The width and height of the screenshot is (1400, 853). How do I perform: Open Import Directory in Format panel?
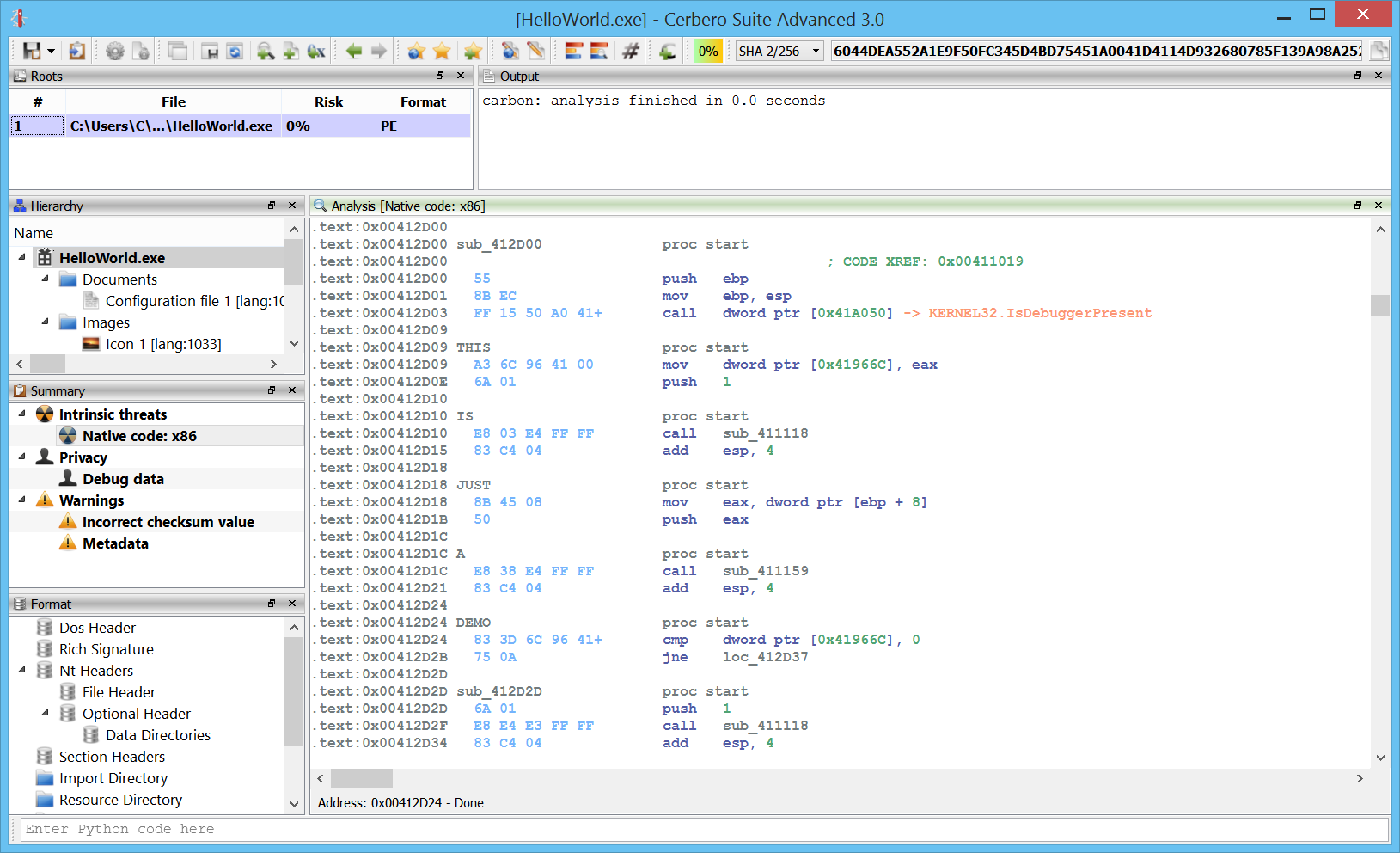(113, 778)
